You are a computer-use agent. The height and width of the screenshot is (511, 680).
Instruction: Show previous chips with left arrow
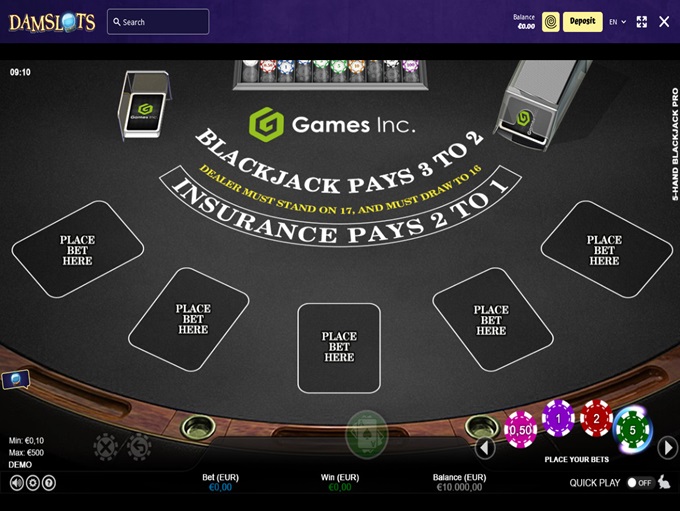485,447
